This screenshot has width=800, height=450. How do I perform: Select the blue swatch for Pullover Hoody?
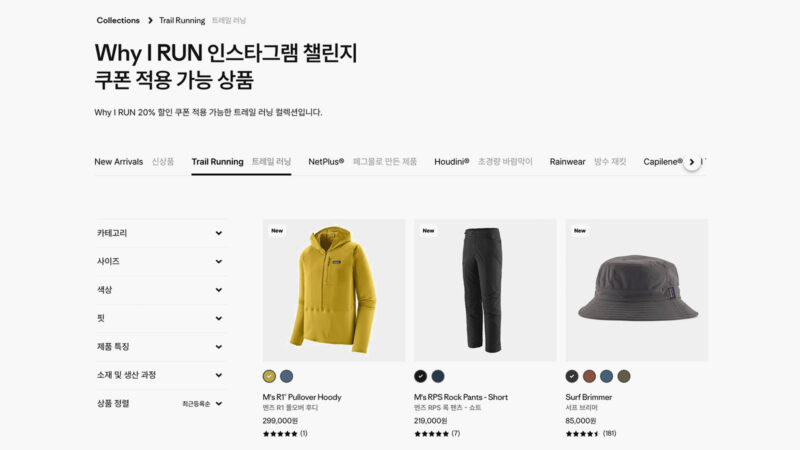tap(287, 377)
